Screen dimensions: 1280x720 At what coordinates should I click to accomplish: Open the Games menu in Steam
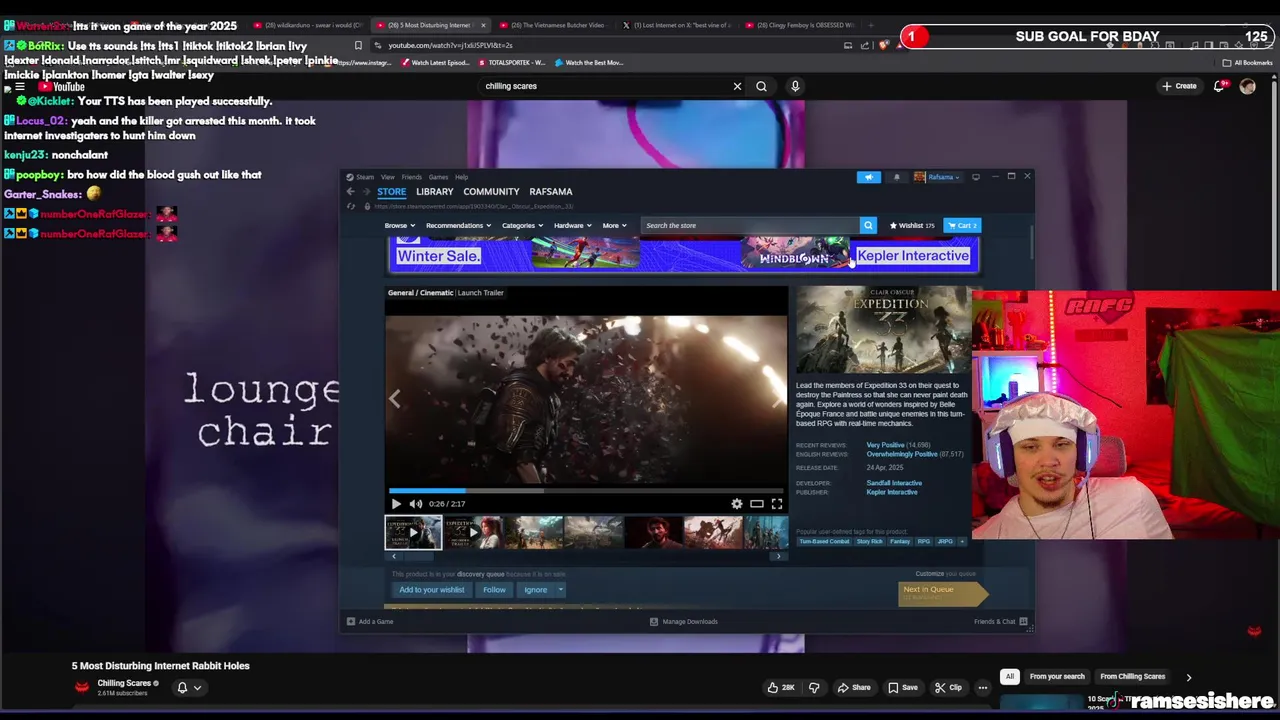point(438,177)
